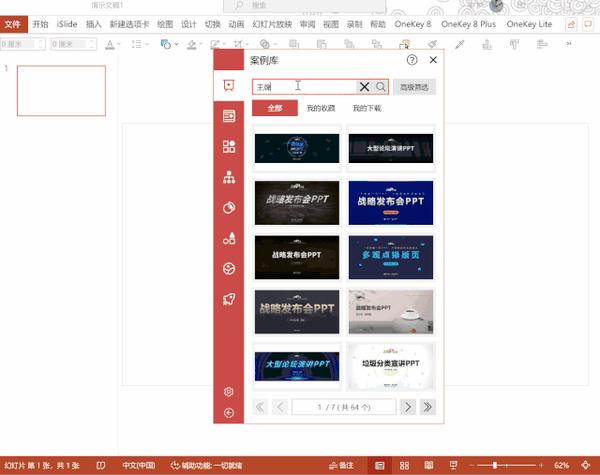Image resolution: width=600 pixels, height=475 pixels.
Task: Open the font color dropdown arrow
Action: [119, 44]
